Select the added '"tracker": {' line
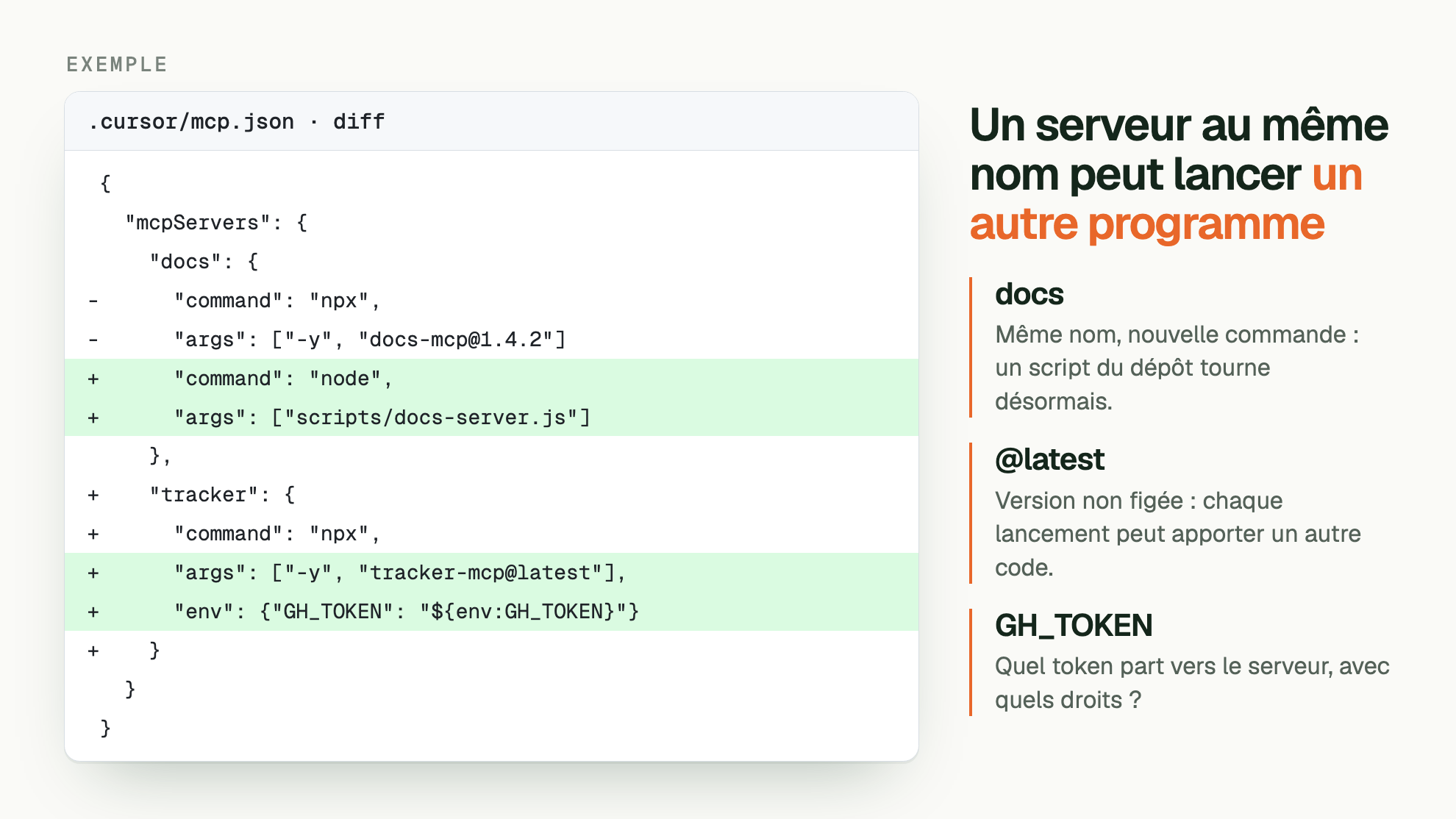1456x819 pixels. [x=491, y=495]
